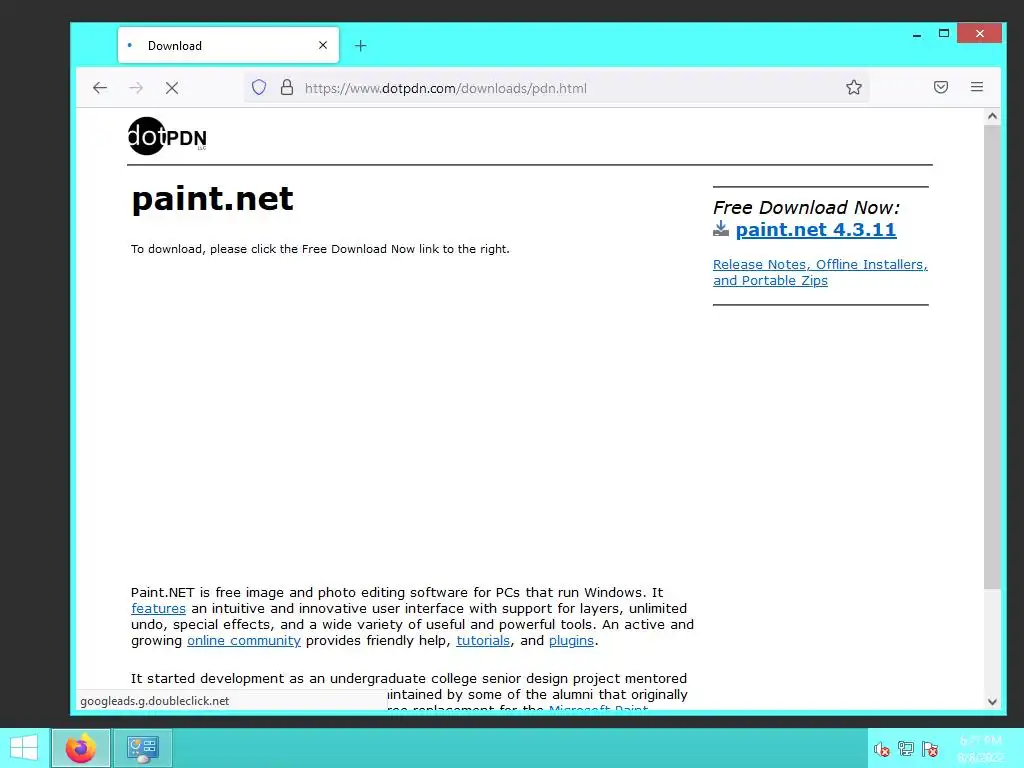Download paint.net 4.3.11 link

816,230
